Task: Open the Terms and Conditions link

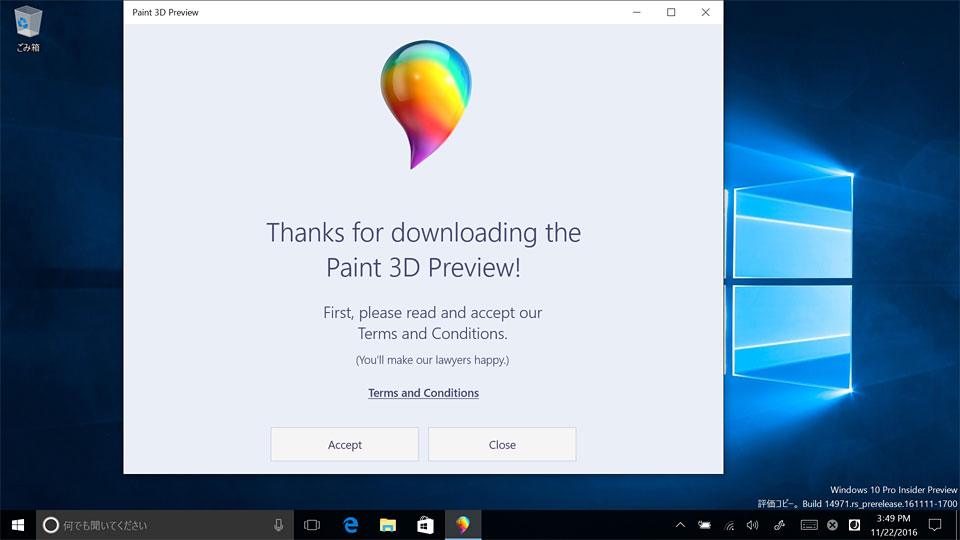Action: [x=423, y=393]
